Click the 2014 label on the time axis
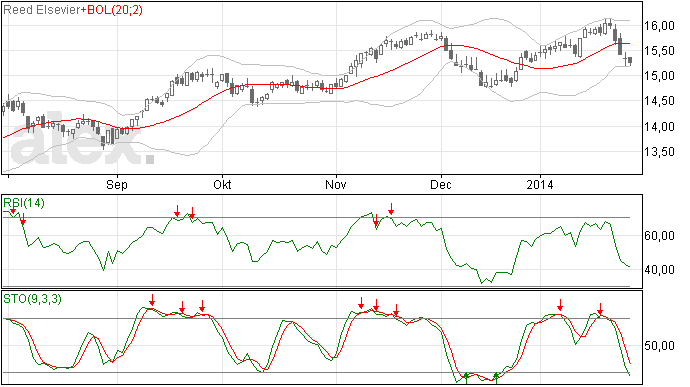Viewport: 690px width, 387px height. pyautogui.click(x=540, y=184)
